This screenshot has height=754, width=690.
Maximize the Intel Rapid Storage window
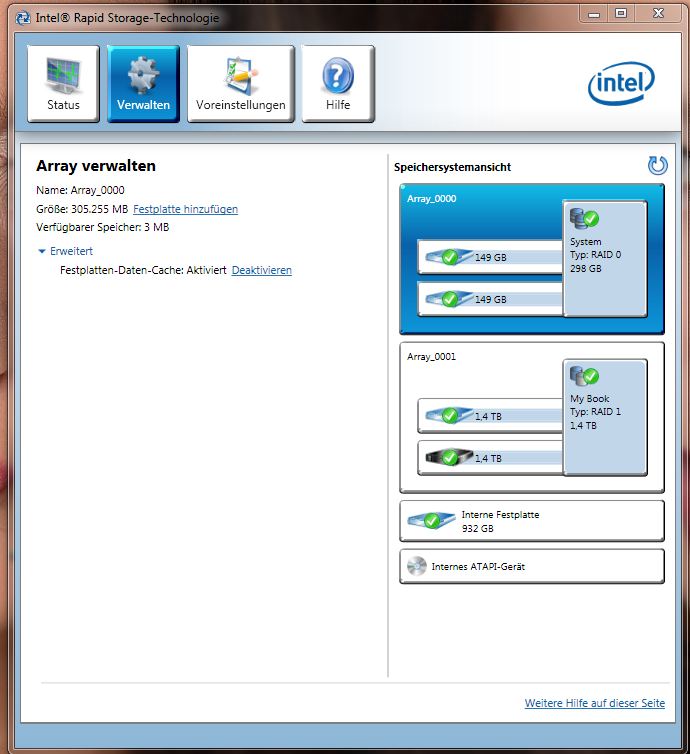621,14
